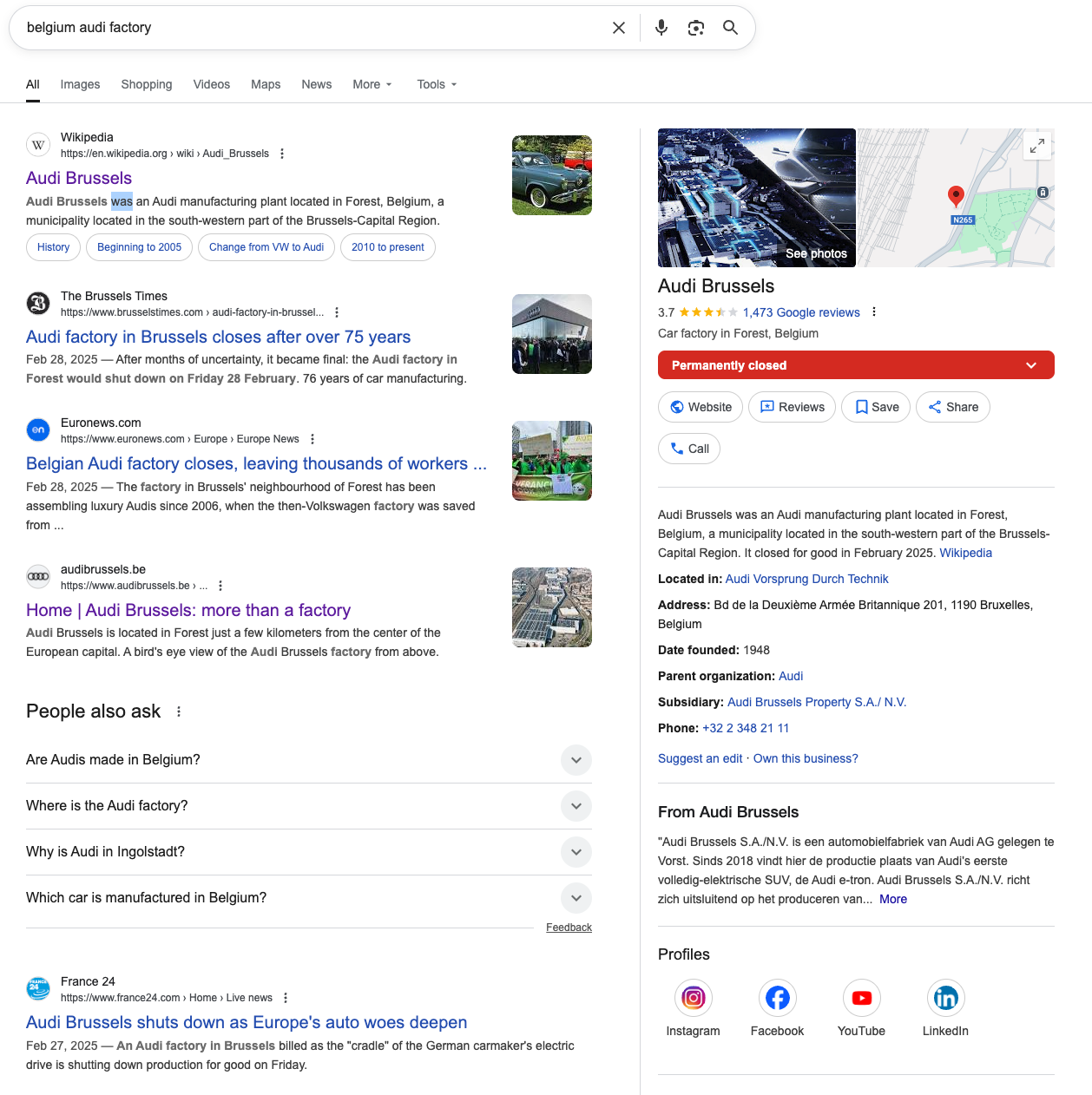Viewport: 1092px width, 1095px height.
Task: Open 'Audi Brussels shuts down as Europe's auto woes deepen'
Action: click(247, 1022)
